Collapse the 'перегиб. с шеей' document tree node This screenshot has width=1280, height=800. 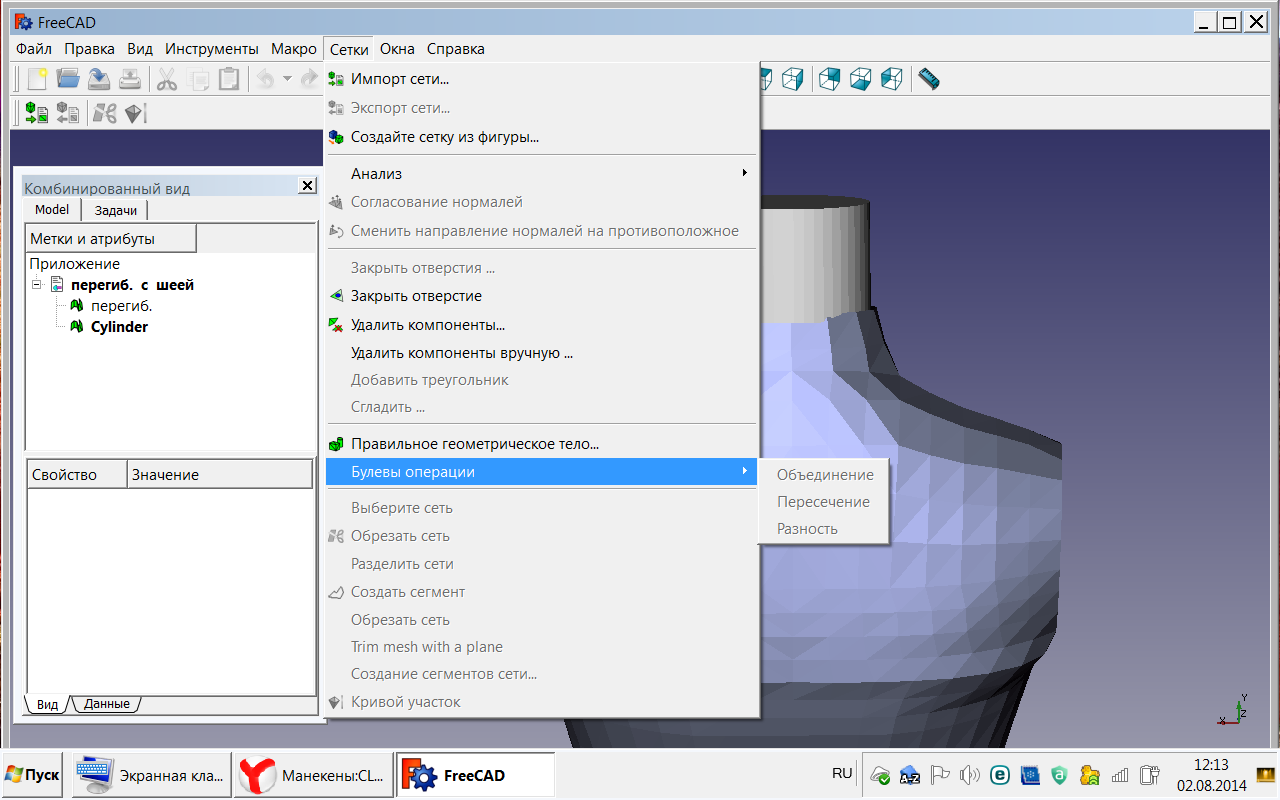(x=37, y=285)
